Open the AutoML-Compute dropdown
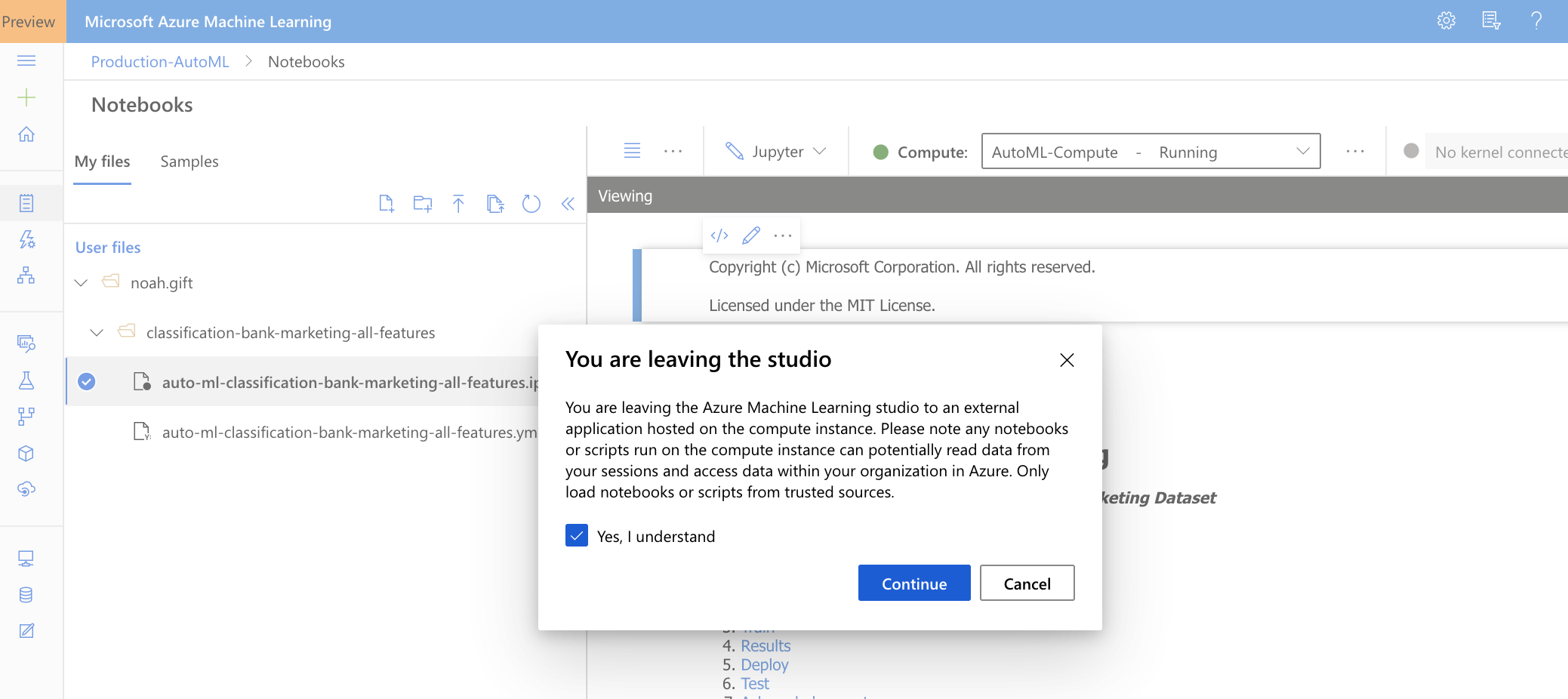1568x699 pixels. (x=1302, y=151)
